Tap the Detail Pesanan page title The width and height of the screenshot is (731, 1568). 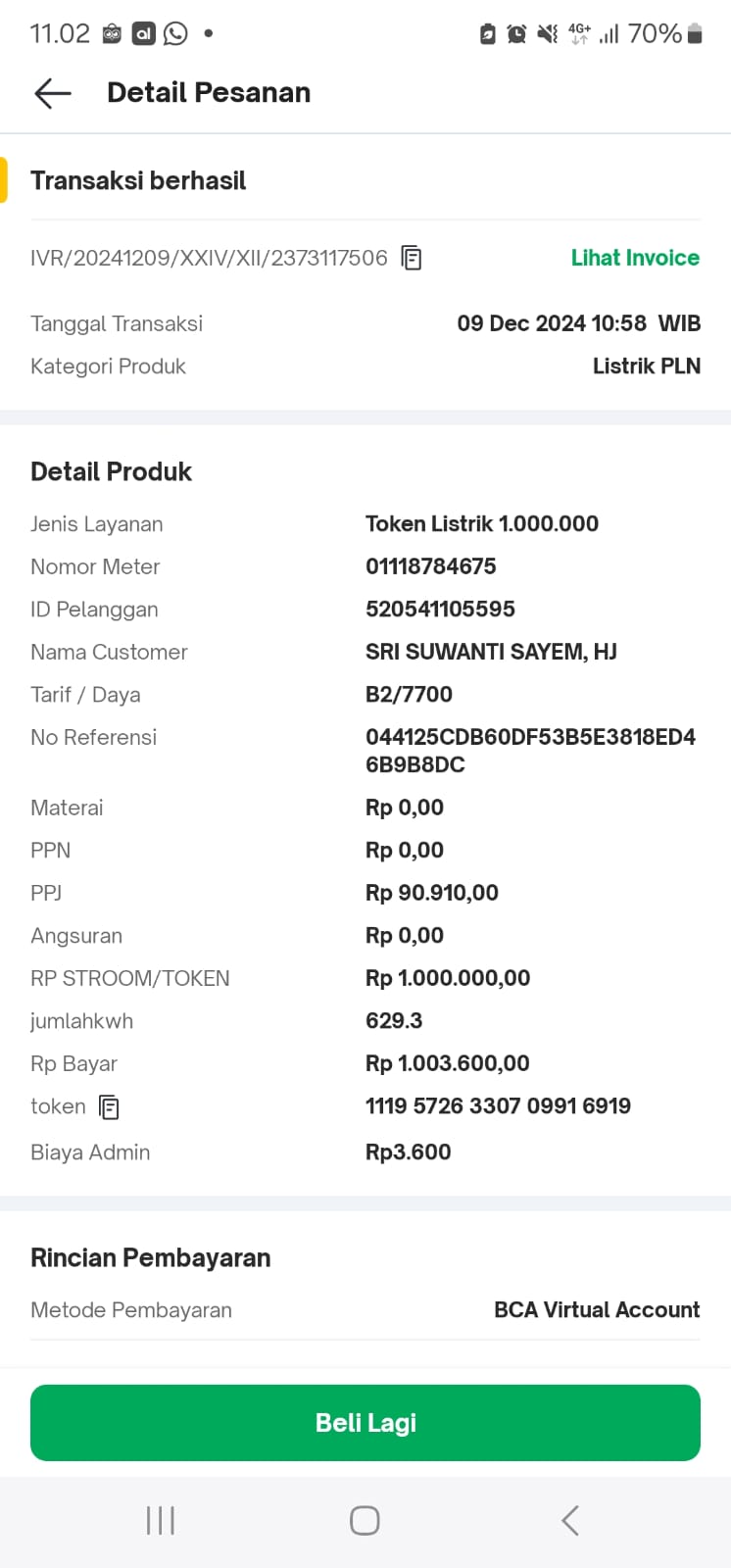tap(209, 93)
